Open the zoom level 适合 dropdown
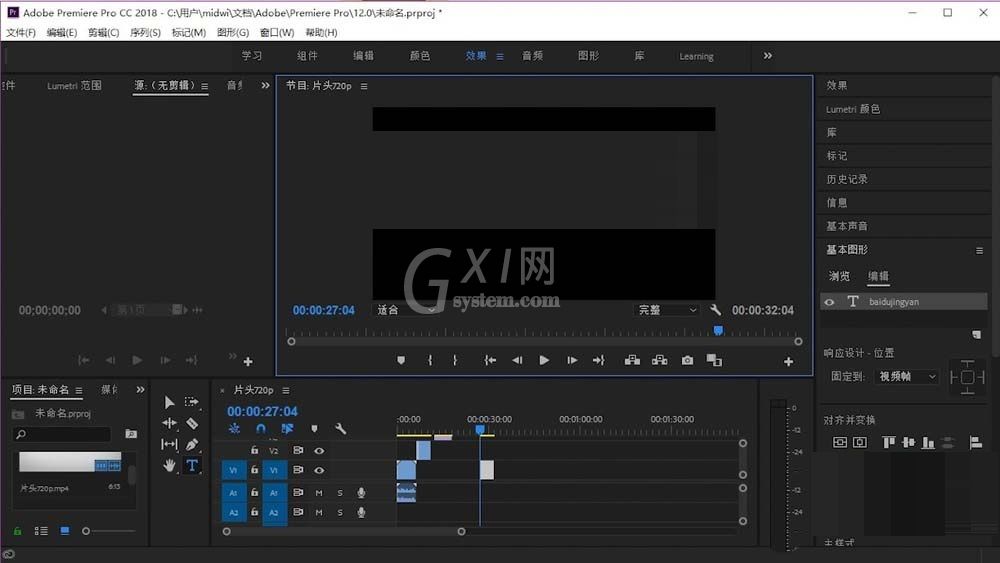The height and width of the screenshot is (563, 1000). (x=405, y=310)
